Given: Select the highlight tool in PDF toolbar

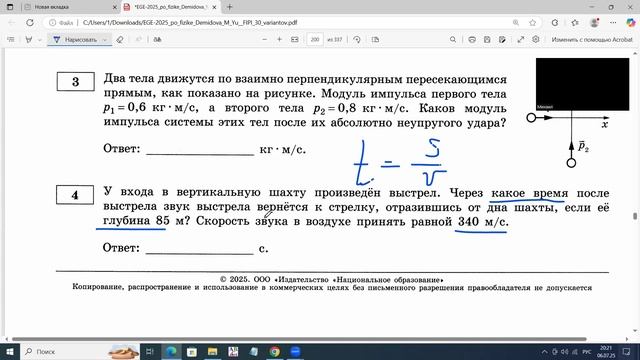Looking at the screenshot, I should [x=29, y=40].
